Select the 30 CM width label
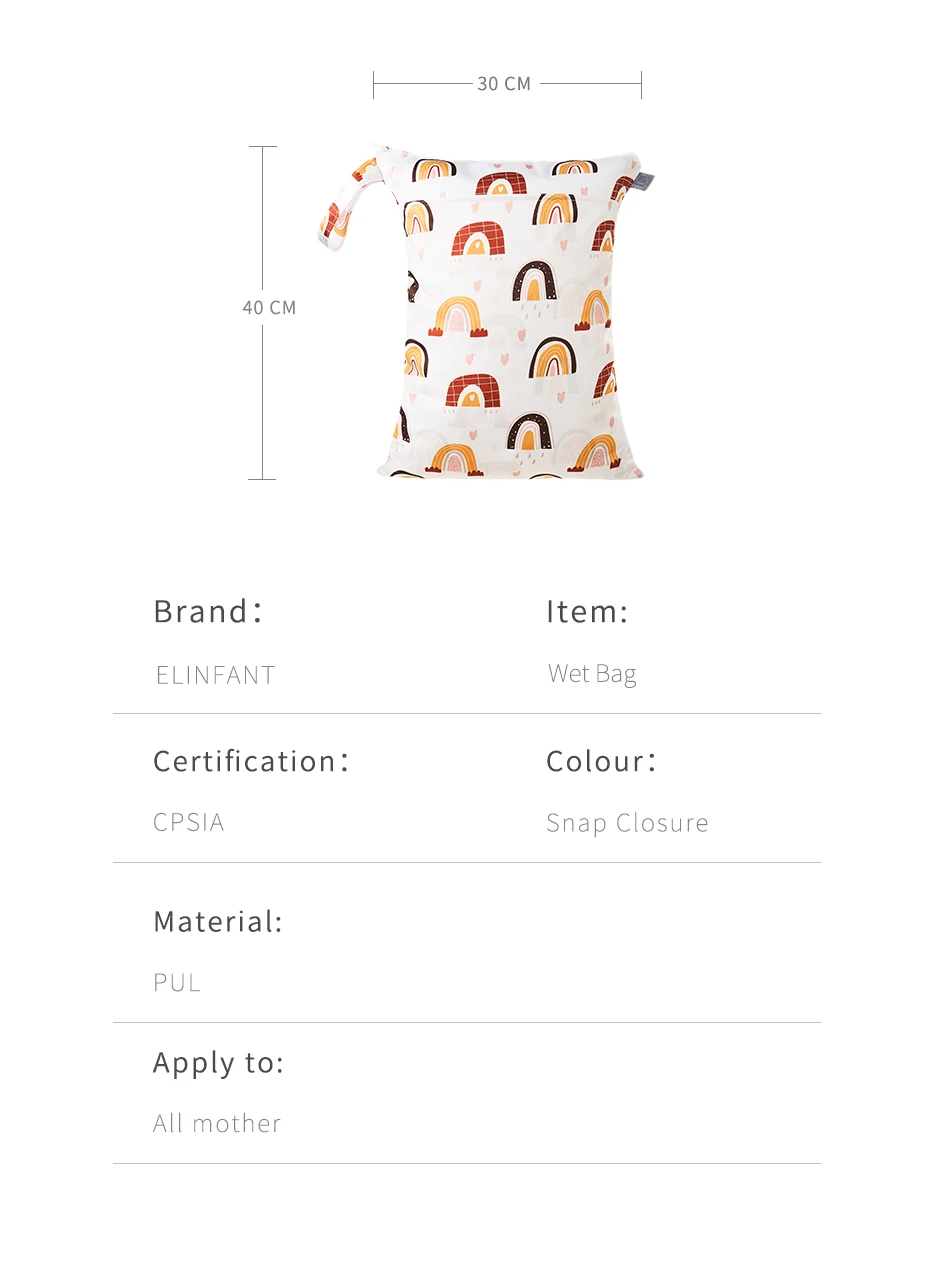Viewport: 950px width, 1272px height. tap(504, 84)
